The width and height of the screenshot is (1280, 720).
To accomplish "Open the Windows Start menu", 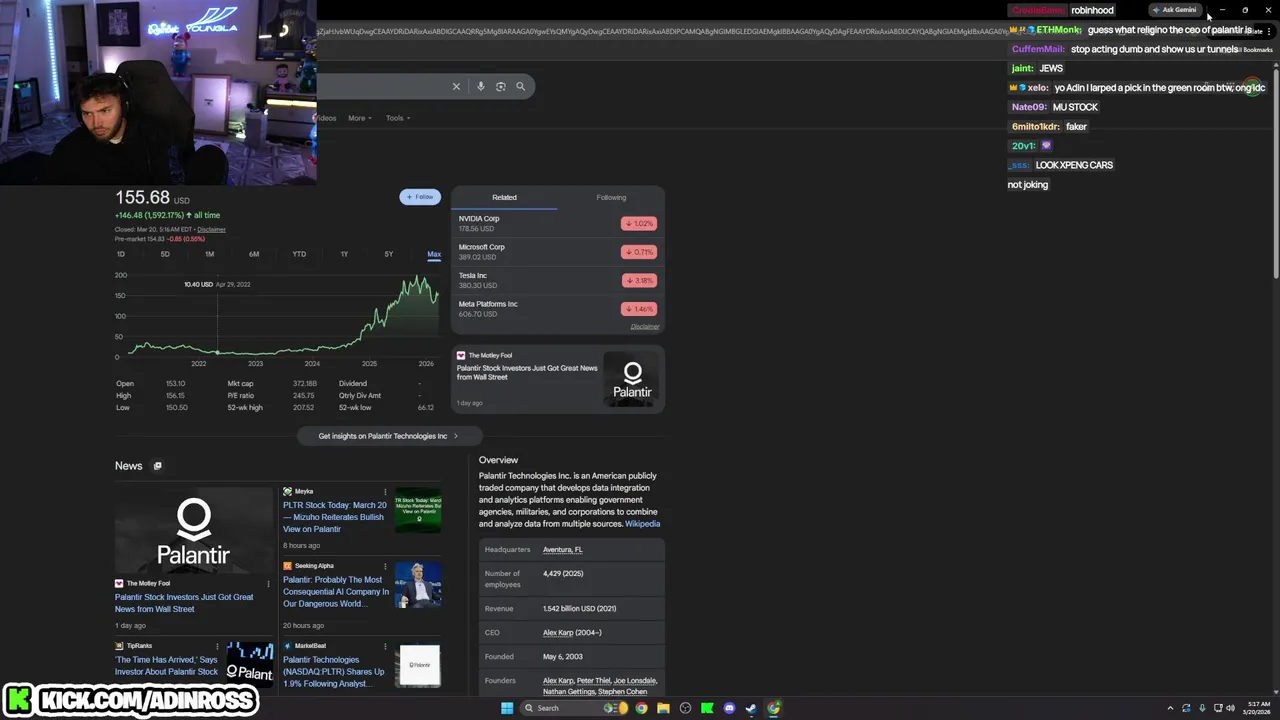I will (x=507, y=708).
